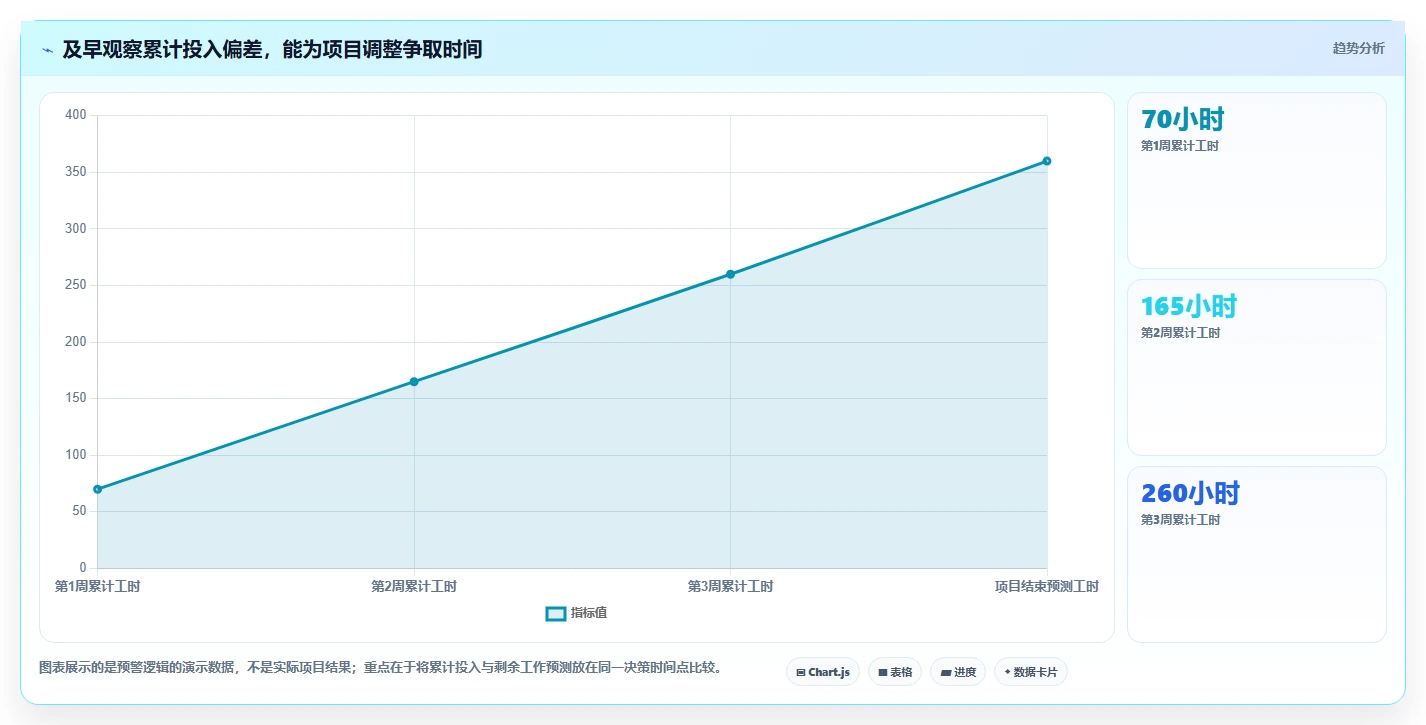Image resolution: width=1426 pixels, height=725 pixels.
Task: Select the 数据卡片 tag
Action: click(1030, 672)
